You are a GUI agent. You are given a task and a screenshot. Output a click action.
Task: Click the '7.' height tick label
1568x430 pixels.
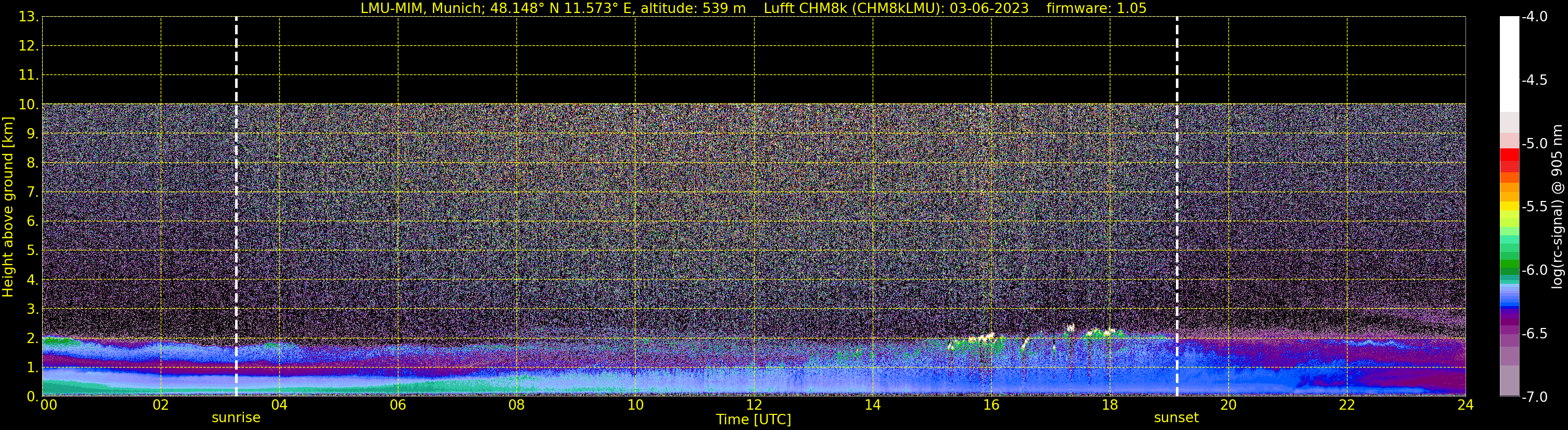[x=32, y=193]
